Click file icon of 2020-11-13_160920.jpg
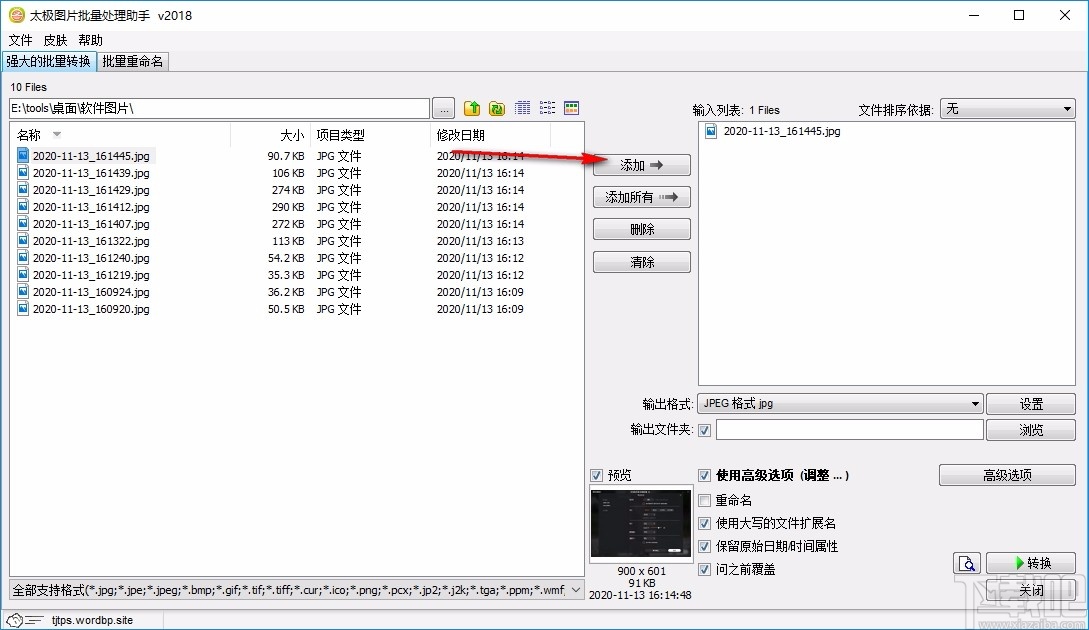Screen dimensions: 1089x630 coord(23,308)
